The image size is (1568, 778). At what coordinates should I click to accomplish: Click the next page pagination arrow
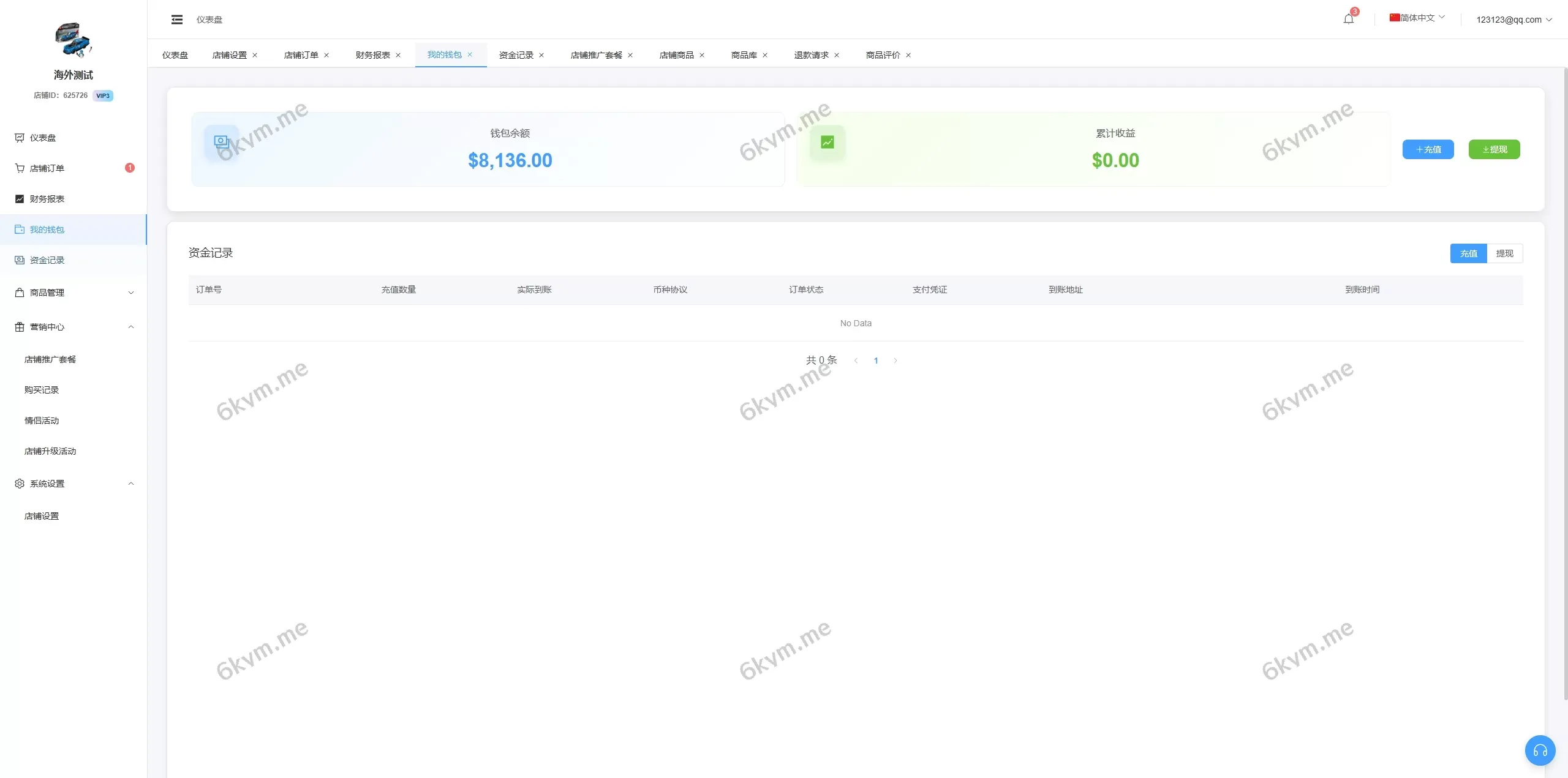click(x=895, y=361)
